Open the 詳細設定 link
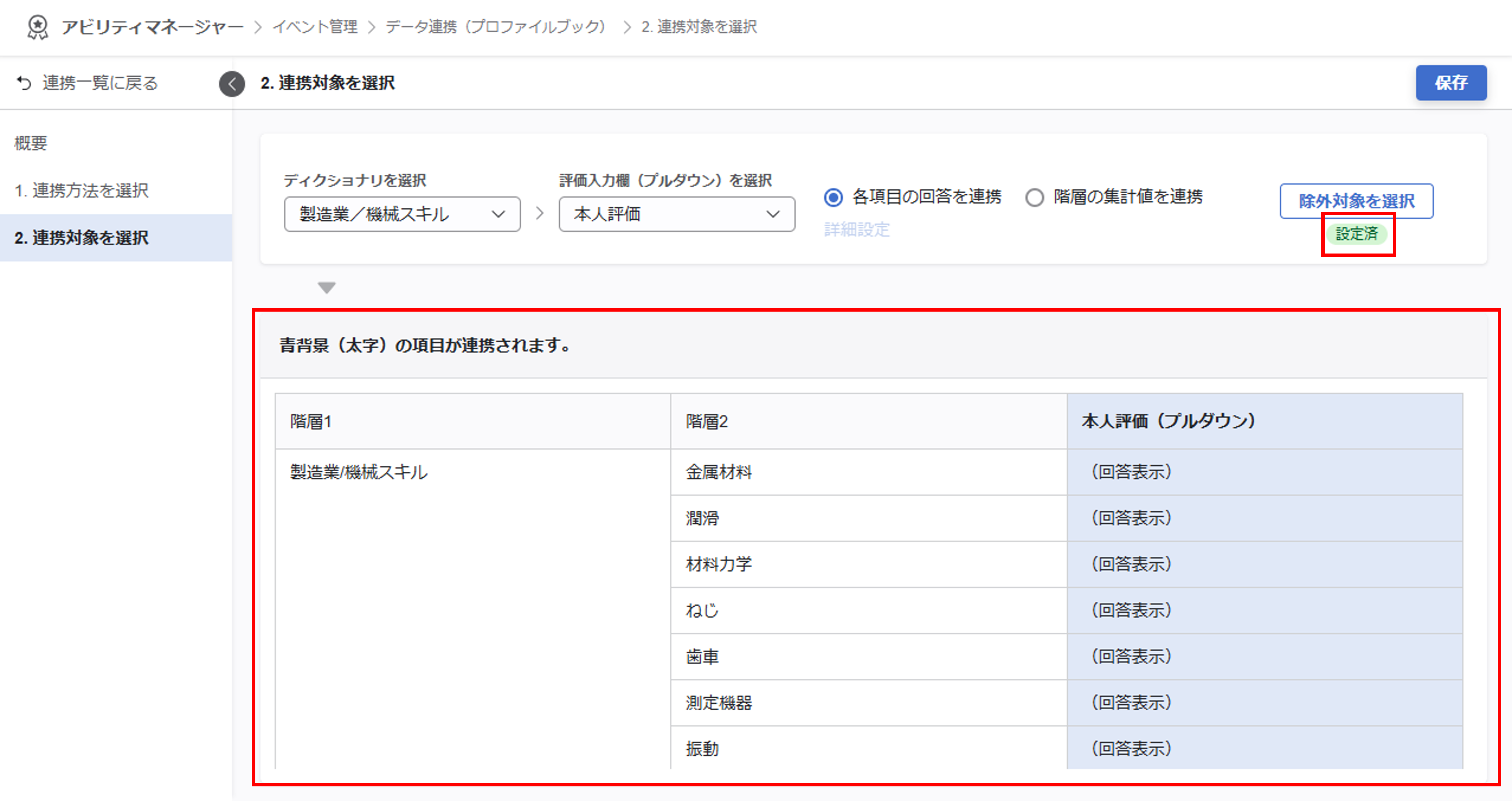The height and width of the screenshot is (801, 1512). [856, 229]
